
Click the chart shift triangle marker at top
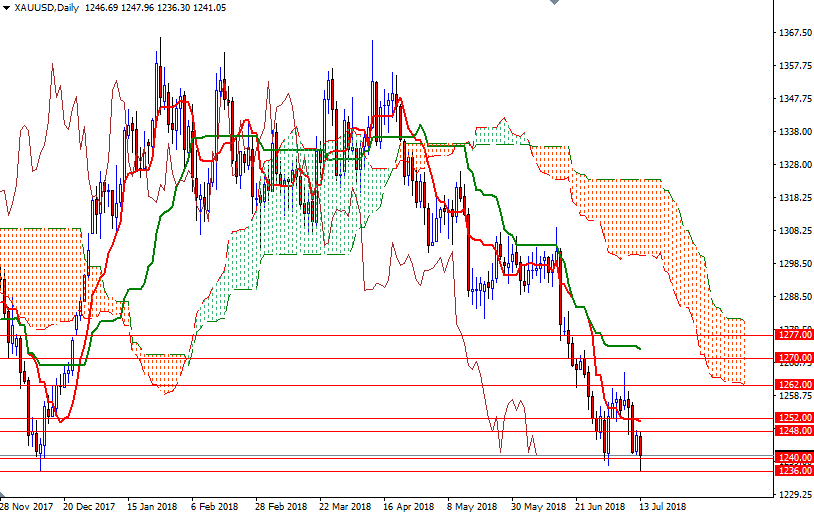click(554, 2)
